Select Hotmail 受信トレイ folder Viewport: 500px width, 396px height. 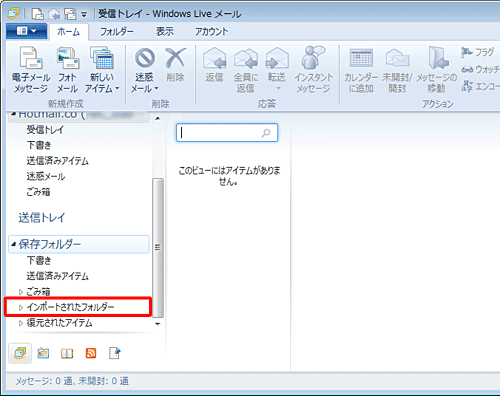tap(45, 130)
